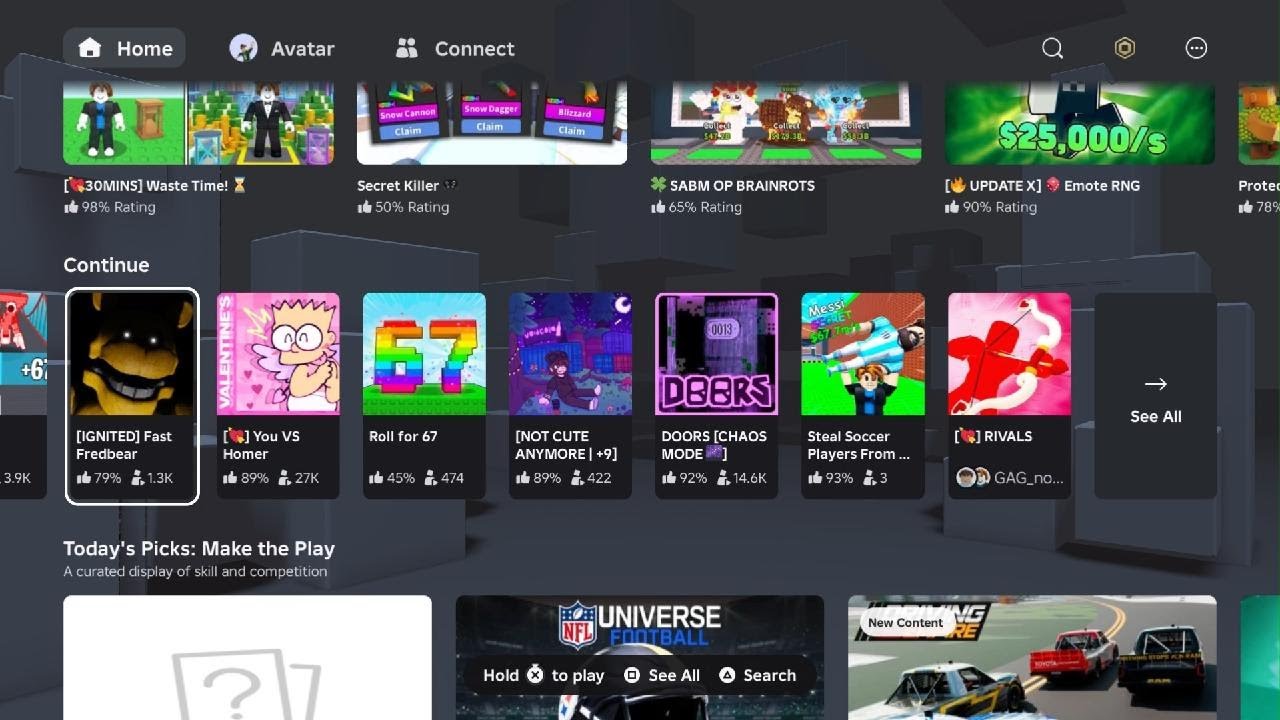Open the Secret Killer game thumbnail
The image size is (1280, 720).
(x=492, y=123)
